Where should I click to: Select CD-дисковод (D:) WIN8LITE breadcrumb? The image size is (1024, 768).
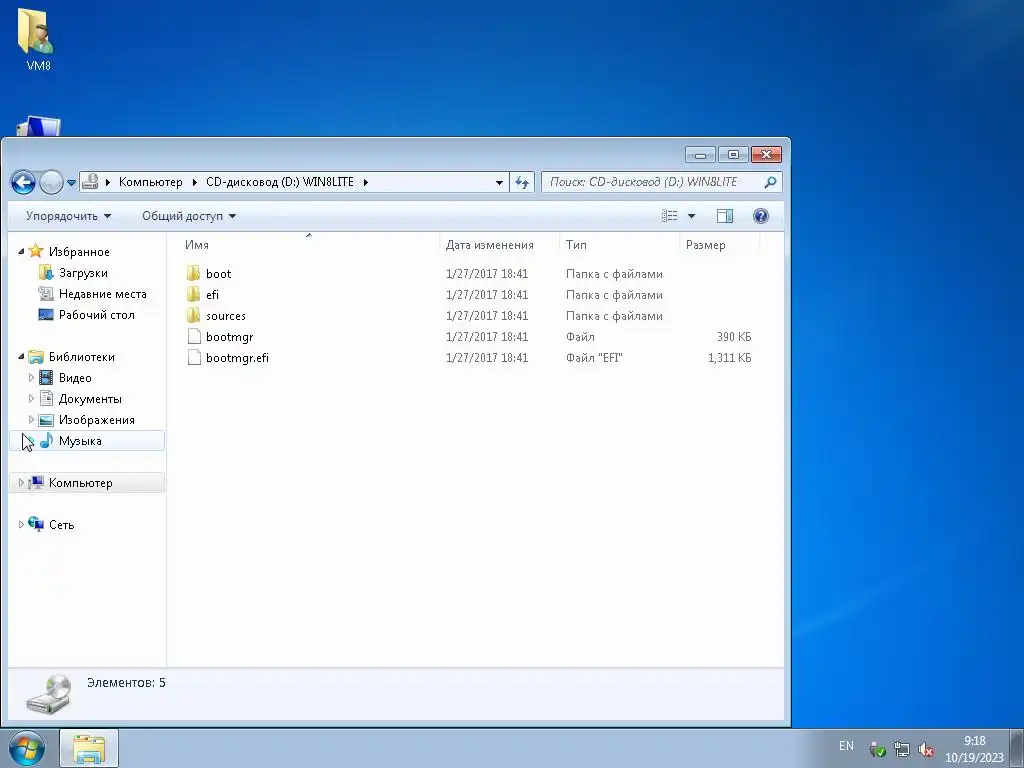(x=280, y=182)
